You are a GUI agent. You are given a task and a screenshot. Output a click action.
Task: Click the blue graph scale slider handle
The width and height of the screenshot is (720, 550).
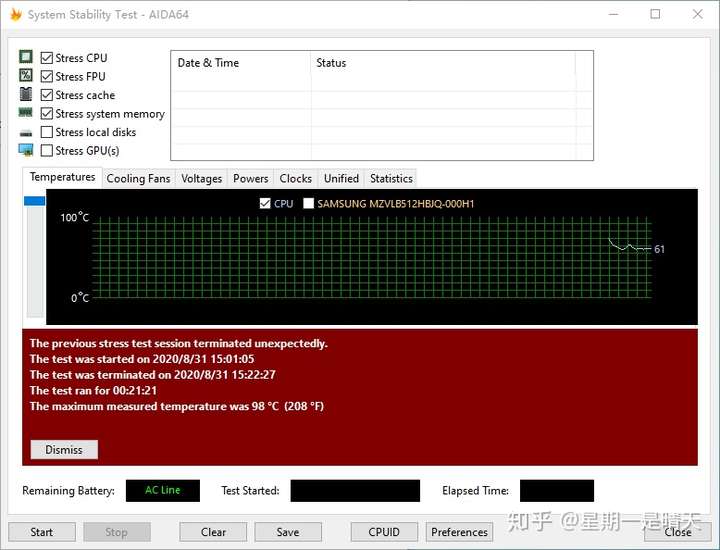click(34, 201)
